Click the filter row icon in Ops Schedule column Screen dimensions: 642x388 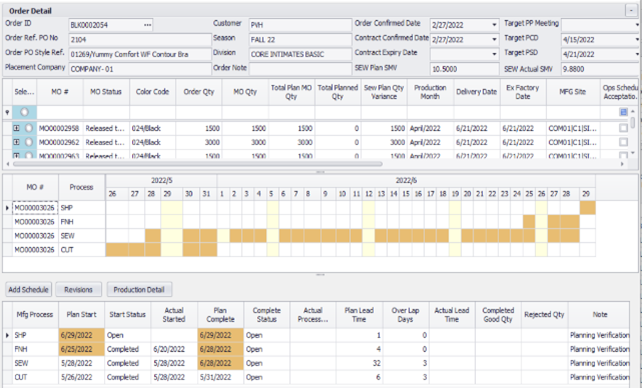coord(623,112)
